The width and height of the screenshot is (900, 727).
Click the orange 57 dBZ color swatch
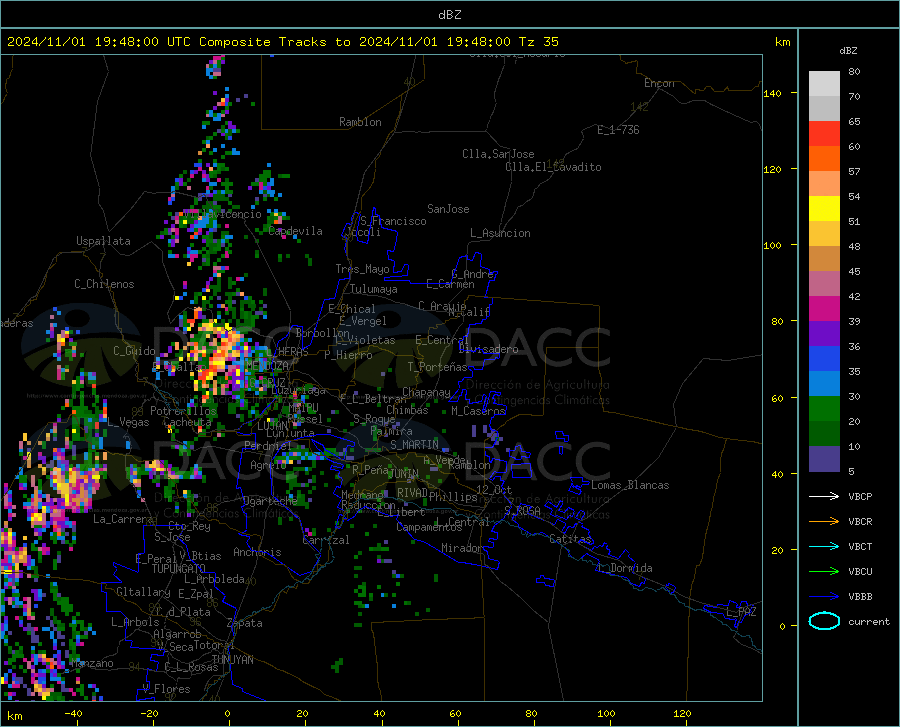824,159
